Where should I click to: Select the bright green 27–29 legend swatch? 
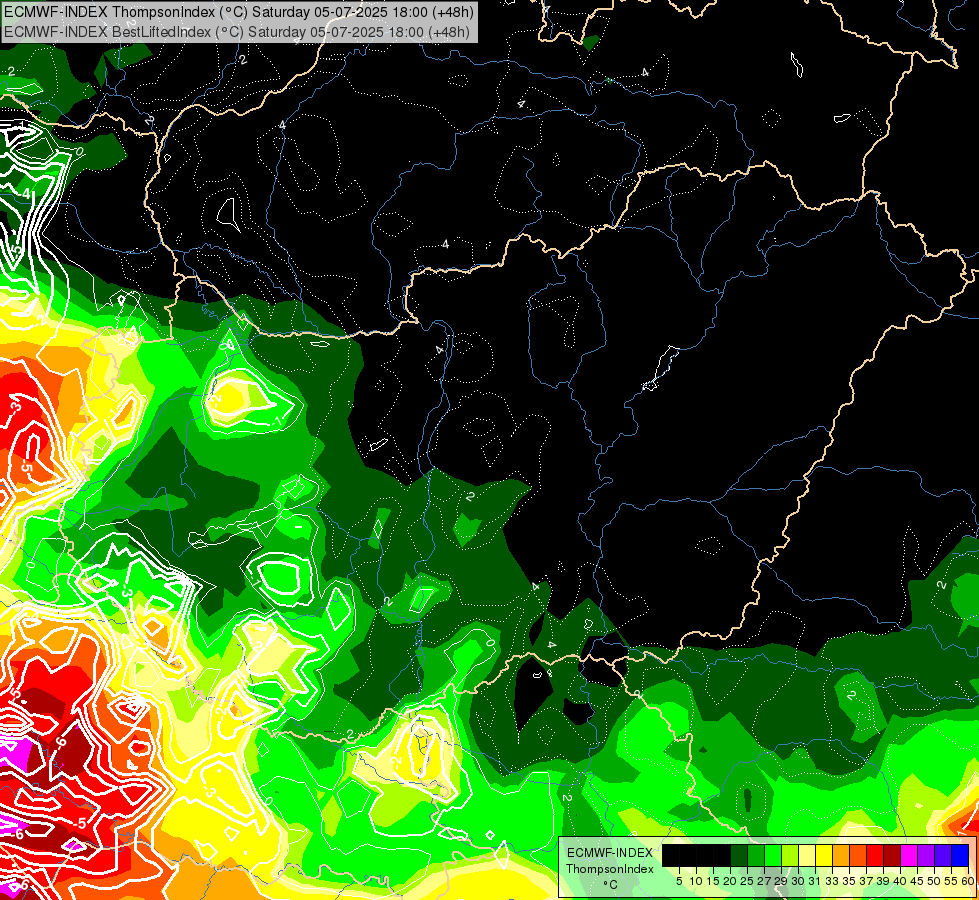click(x=773, y=855)
